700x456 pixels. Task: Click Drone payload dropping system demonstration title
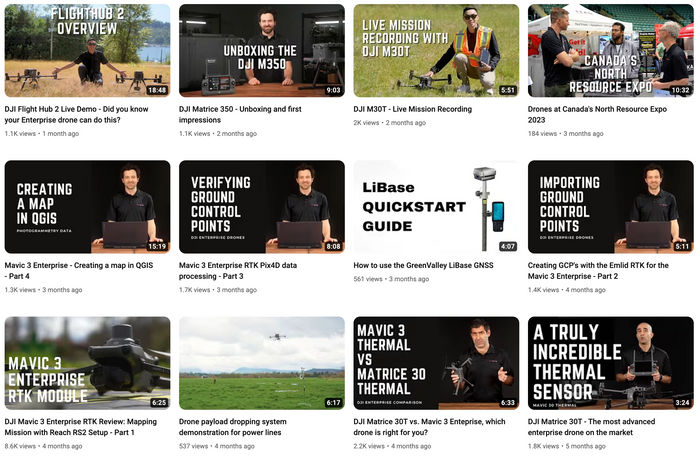[x=233, y=427]
